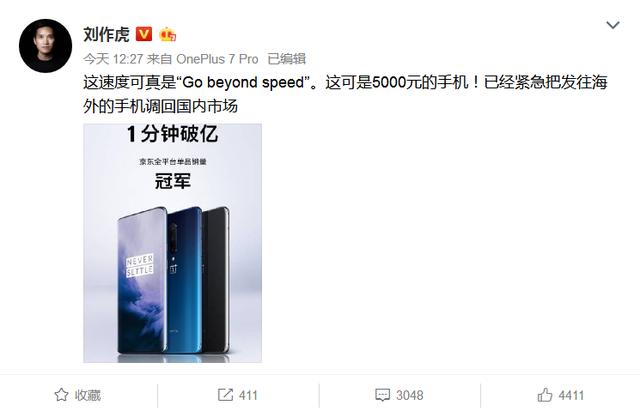
Task: Click the Never Settle phone in image
Action: [142, 281]
